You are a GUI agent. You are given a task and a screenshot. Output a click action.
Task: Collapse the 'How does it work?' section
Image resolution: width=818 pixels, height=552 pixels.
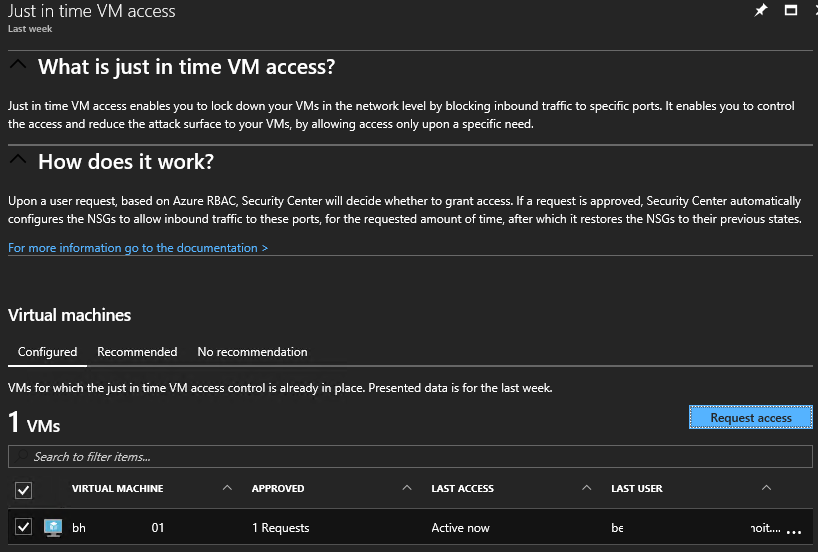(17, 160)
